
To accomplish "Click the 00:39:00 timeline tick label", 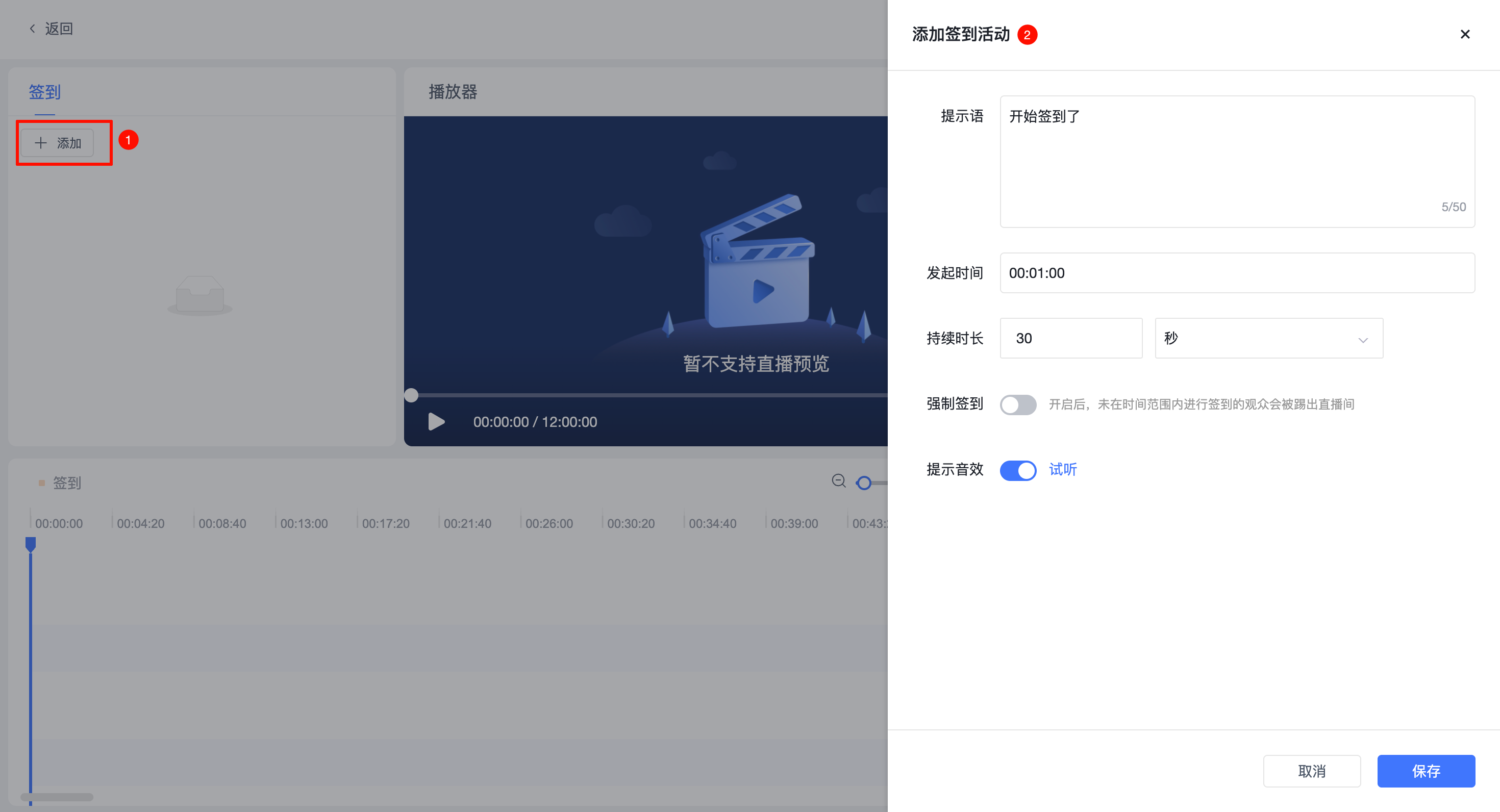I will coord(794,523).
